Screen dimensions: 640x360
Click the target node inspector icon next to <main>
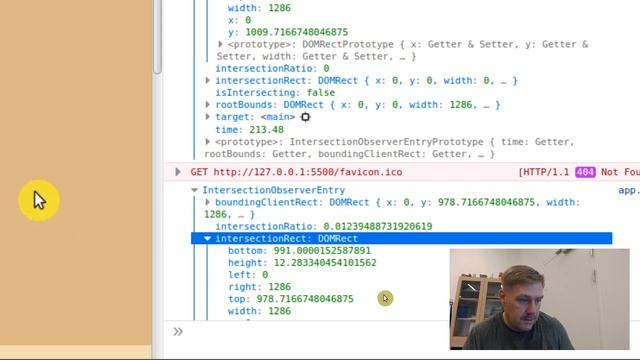pos(305,117)
